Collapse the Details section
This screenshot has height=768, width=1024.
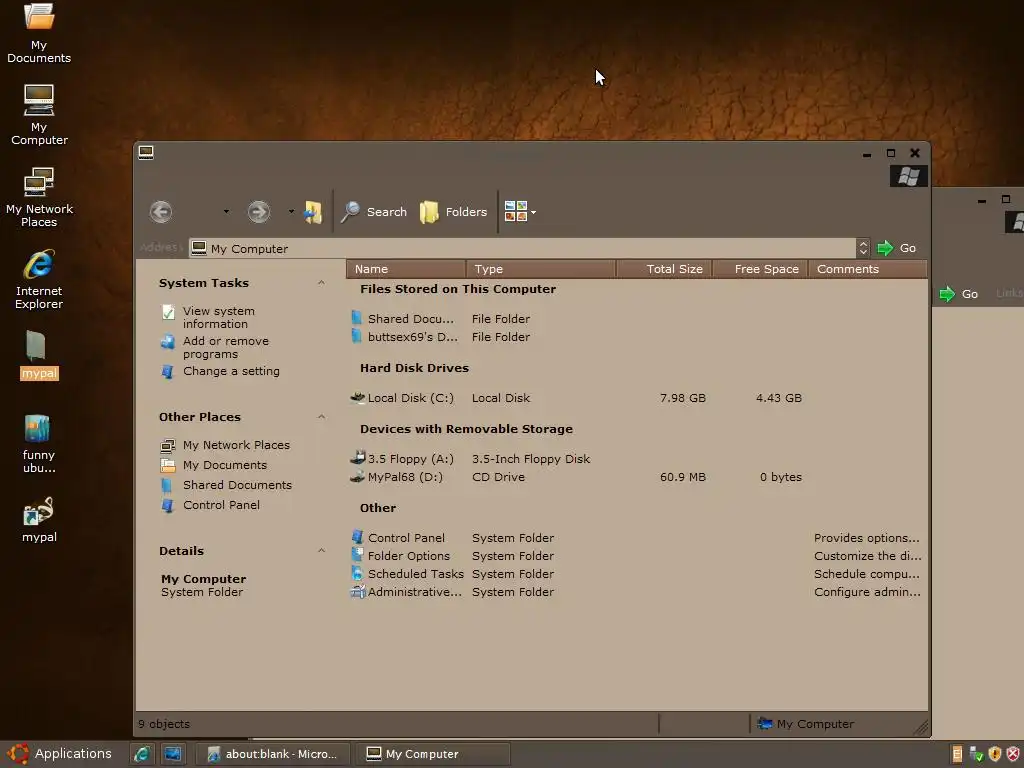pos(321,551)
